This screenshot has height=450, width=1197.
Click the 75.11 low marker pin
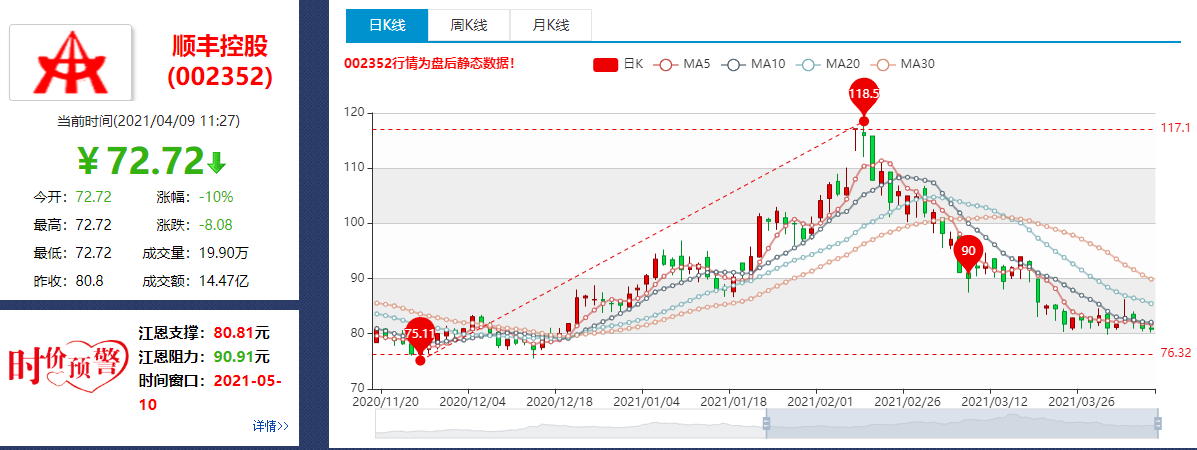pyautogui.click(x=421, y=336)
